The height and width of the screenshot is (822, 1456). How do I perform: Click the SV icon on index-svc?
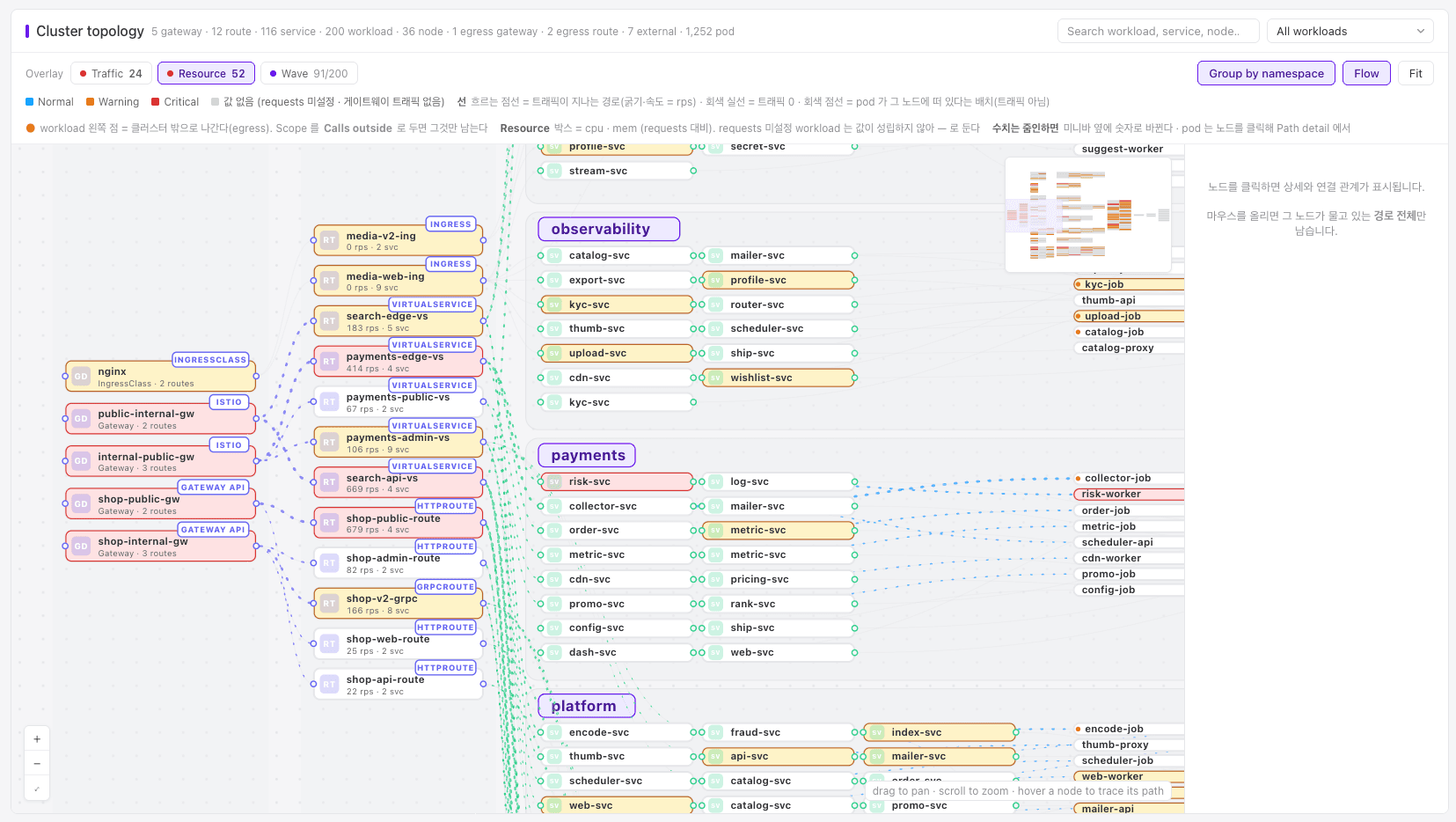pyautogui.click(x=877, y=732)
